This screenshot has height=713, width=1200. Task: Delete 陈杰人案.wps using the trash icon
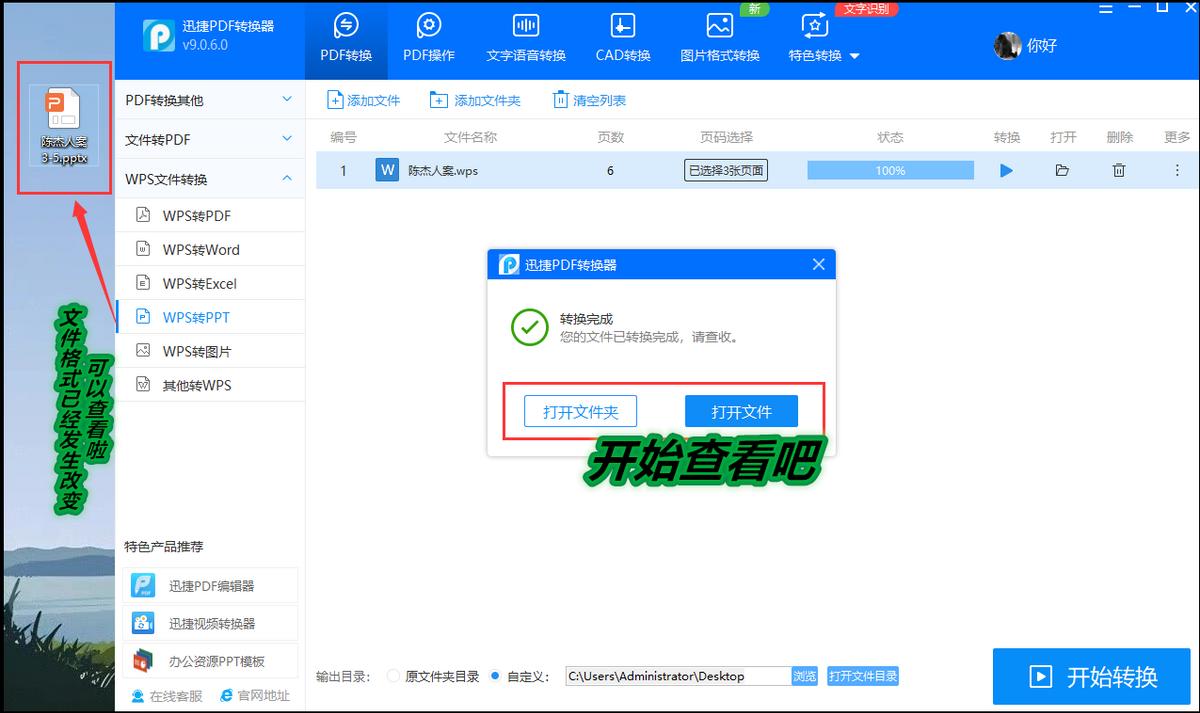(1120, 170)
